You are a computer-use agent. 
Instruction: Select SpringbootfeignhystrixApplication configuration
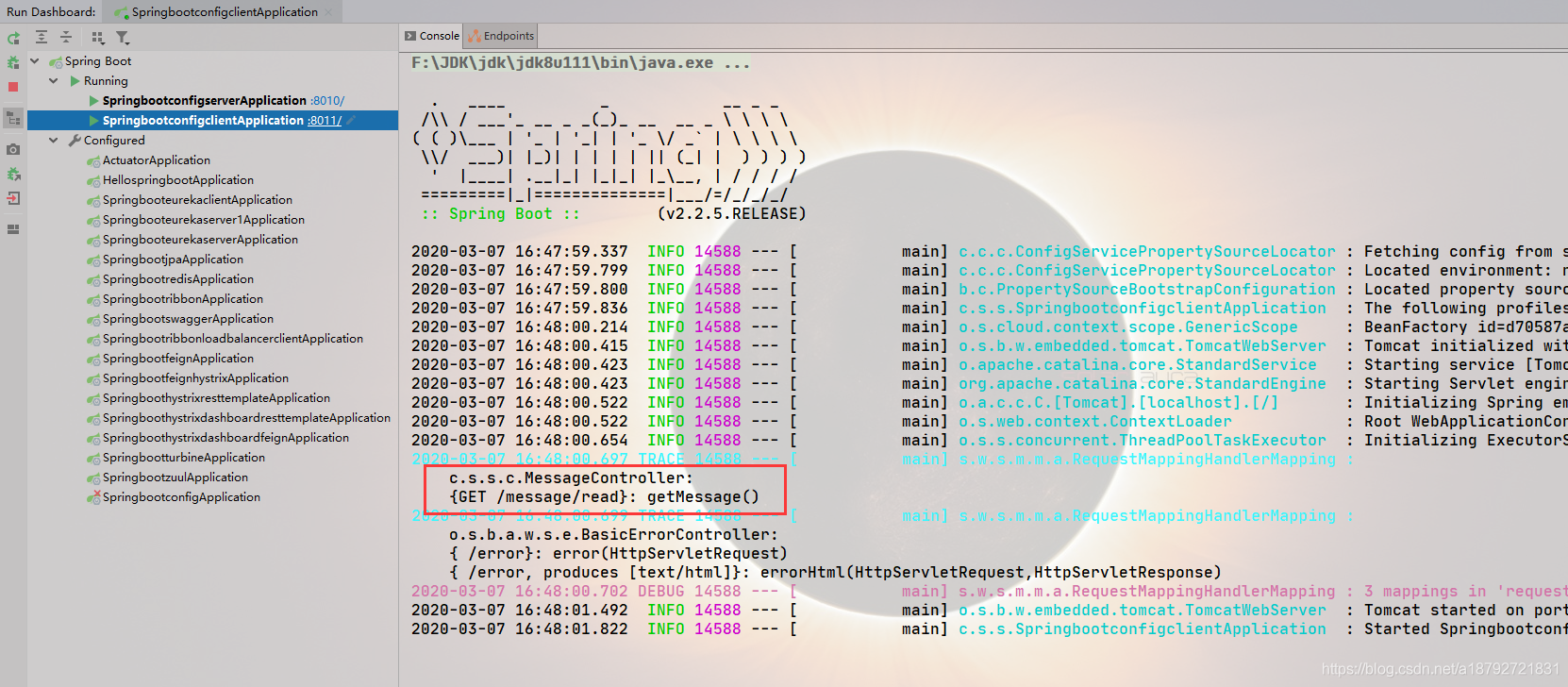195,378
